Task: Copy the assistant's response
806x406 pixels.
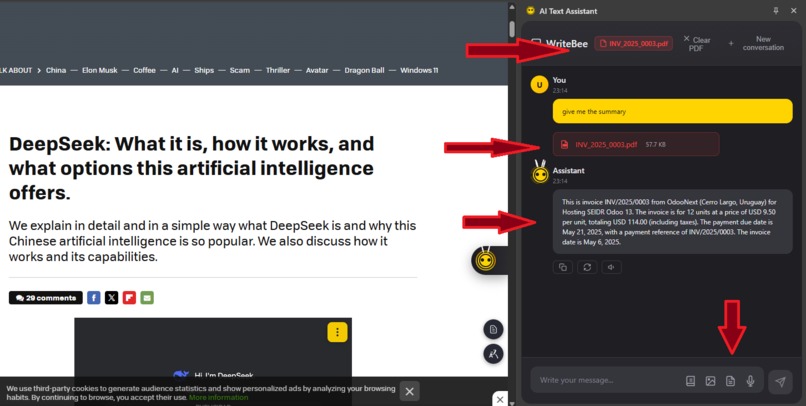Action: coord(563,267)
